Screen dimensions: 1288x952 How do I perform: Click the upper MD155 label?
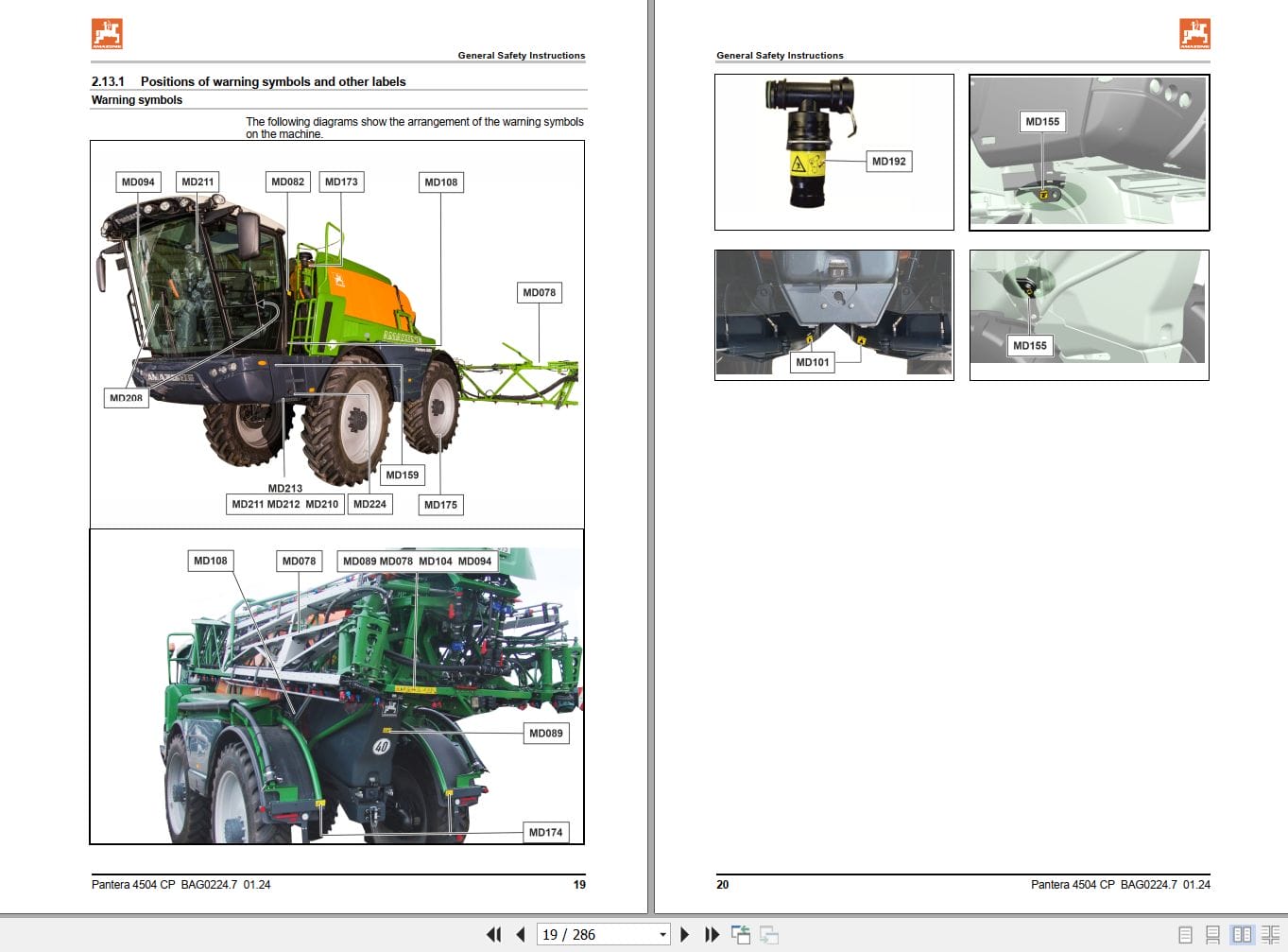(x=1042, y=121)
